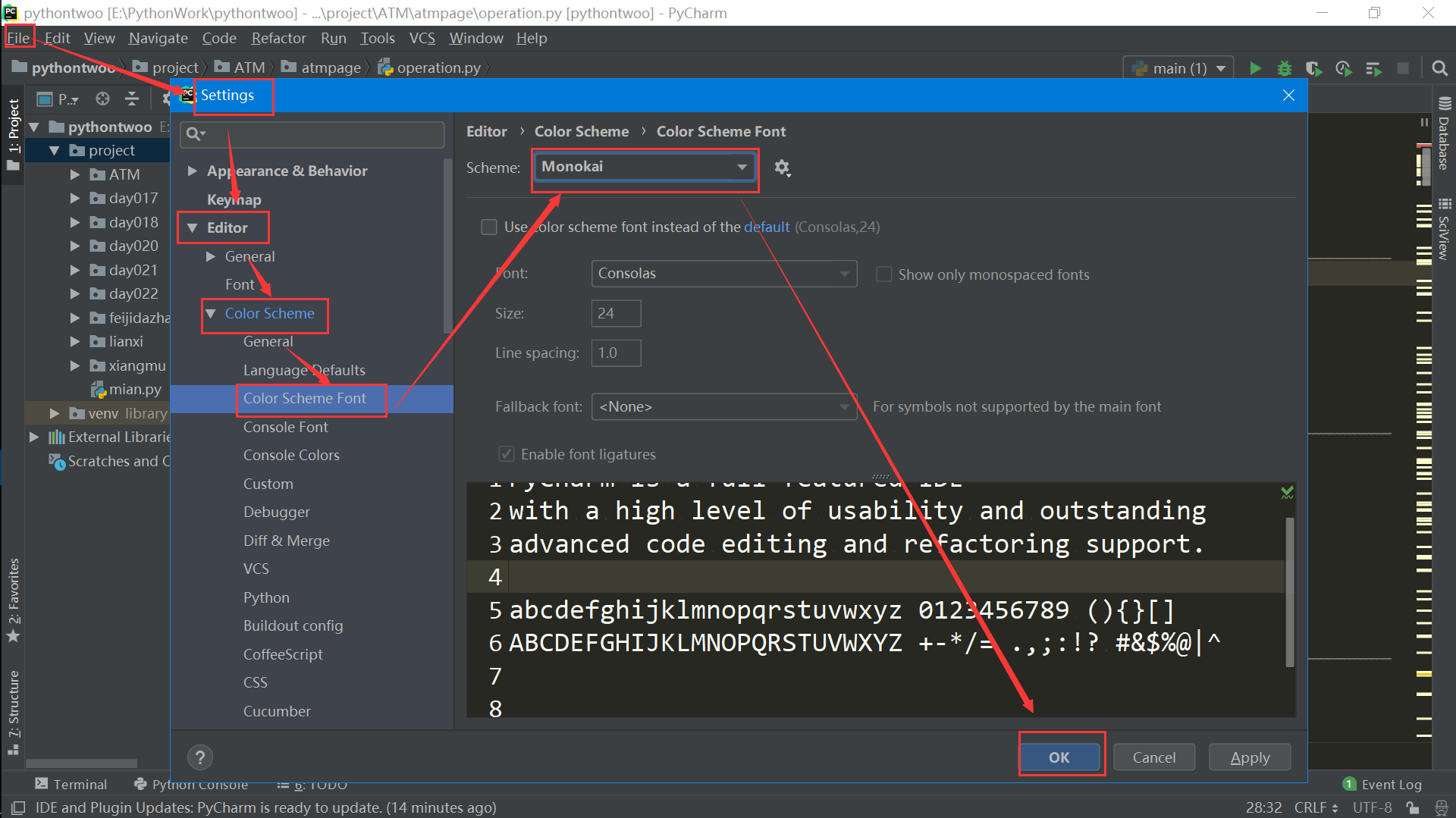This screenshot has width=1456, height=818.
Task: Click UTF-8 encoding in status bar
Action: 1373,808
